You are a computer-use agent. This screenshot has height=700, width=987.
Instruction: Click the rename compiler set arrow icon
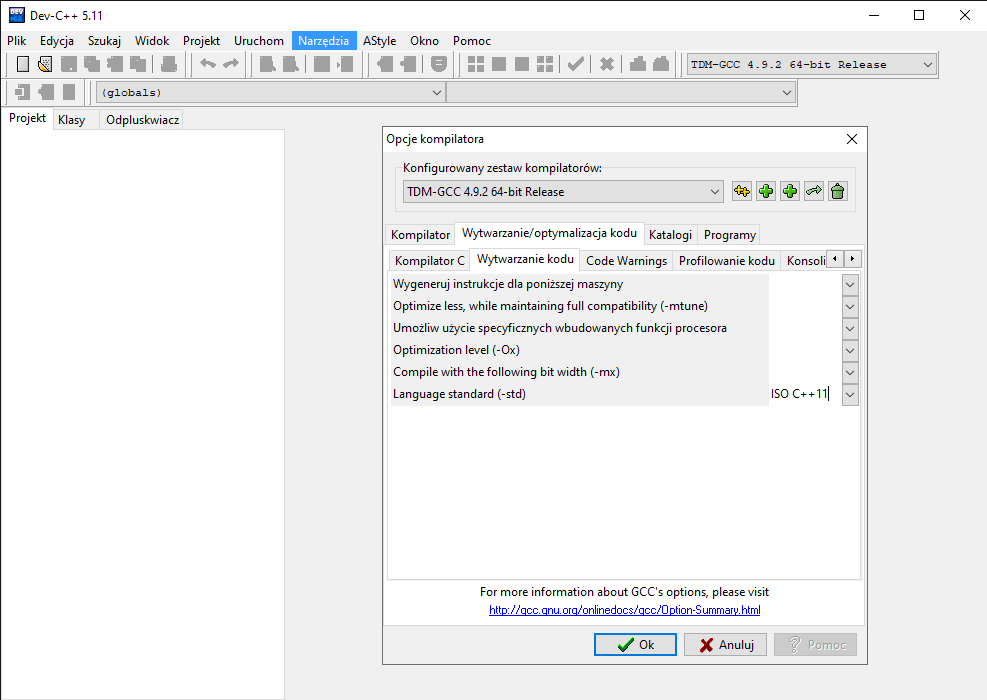814,191
